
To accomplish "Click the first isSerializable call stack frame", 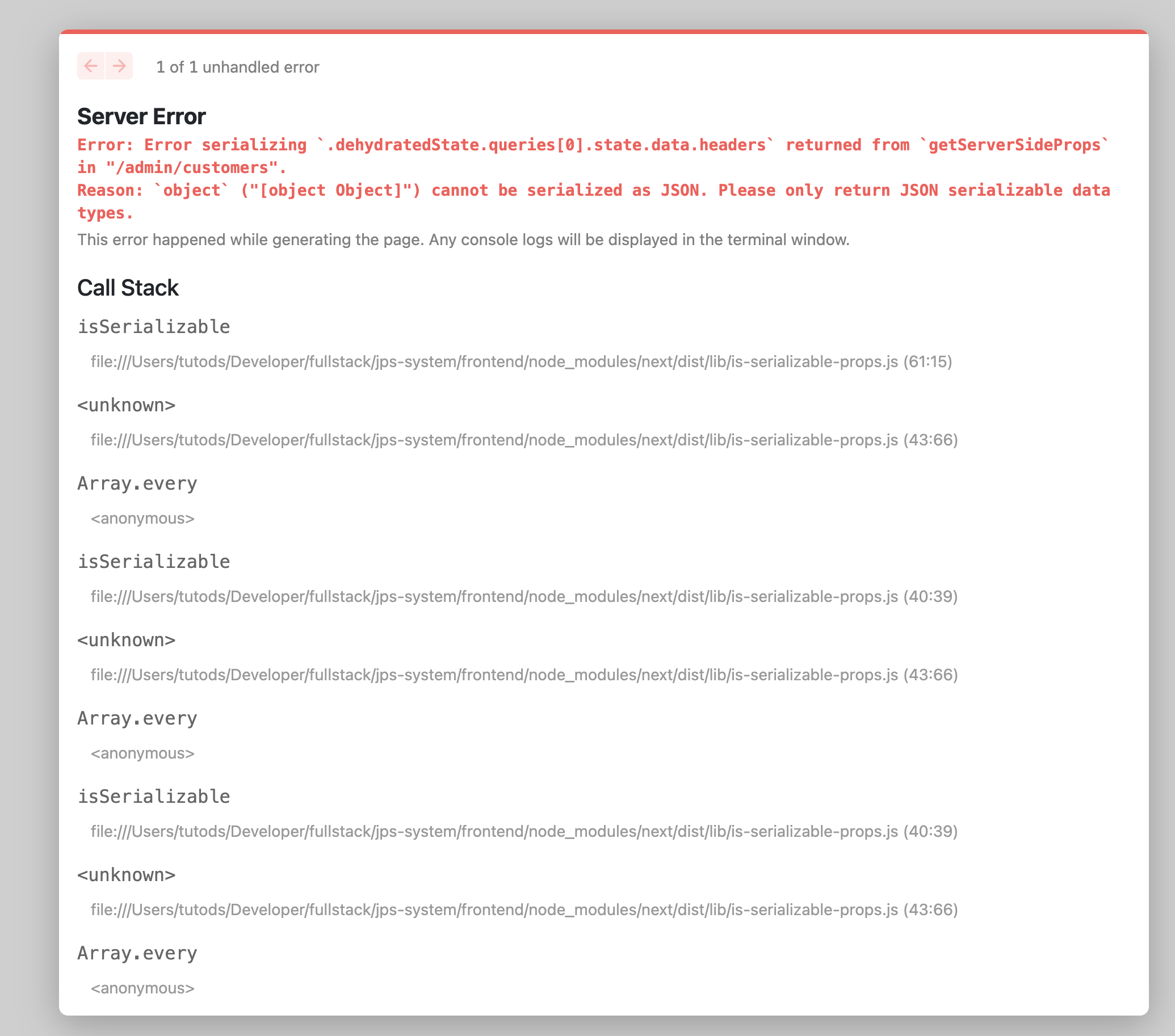I will [x=153, y=326].
